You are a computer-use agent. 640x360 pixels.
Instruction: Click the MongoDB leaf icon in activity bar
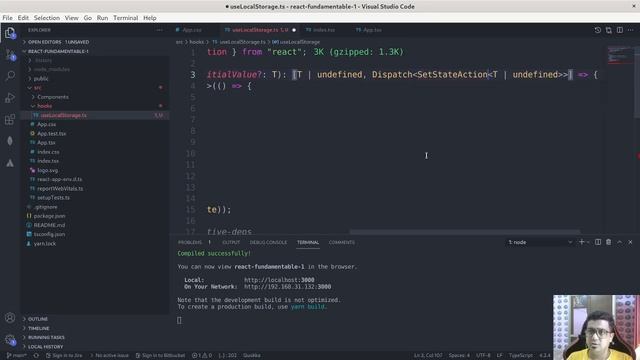tap(10, 141)
